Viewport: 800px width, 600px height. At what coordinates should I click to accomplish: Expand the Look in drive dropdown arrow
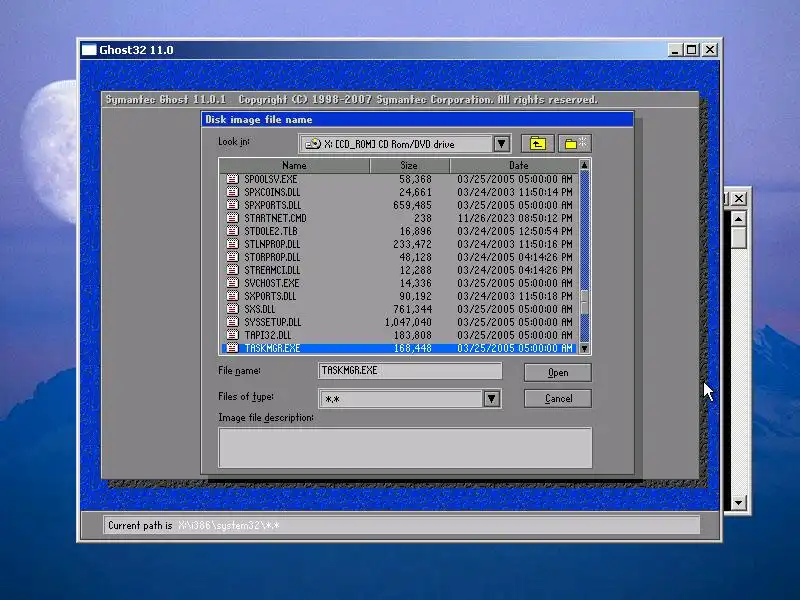(502, 144)
